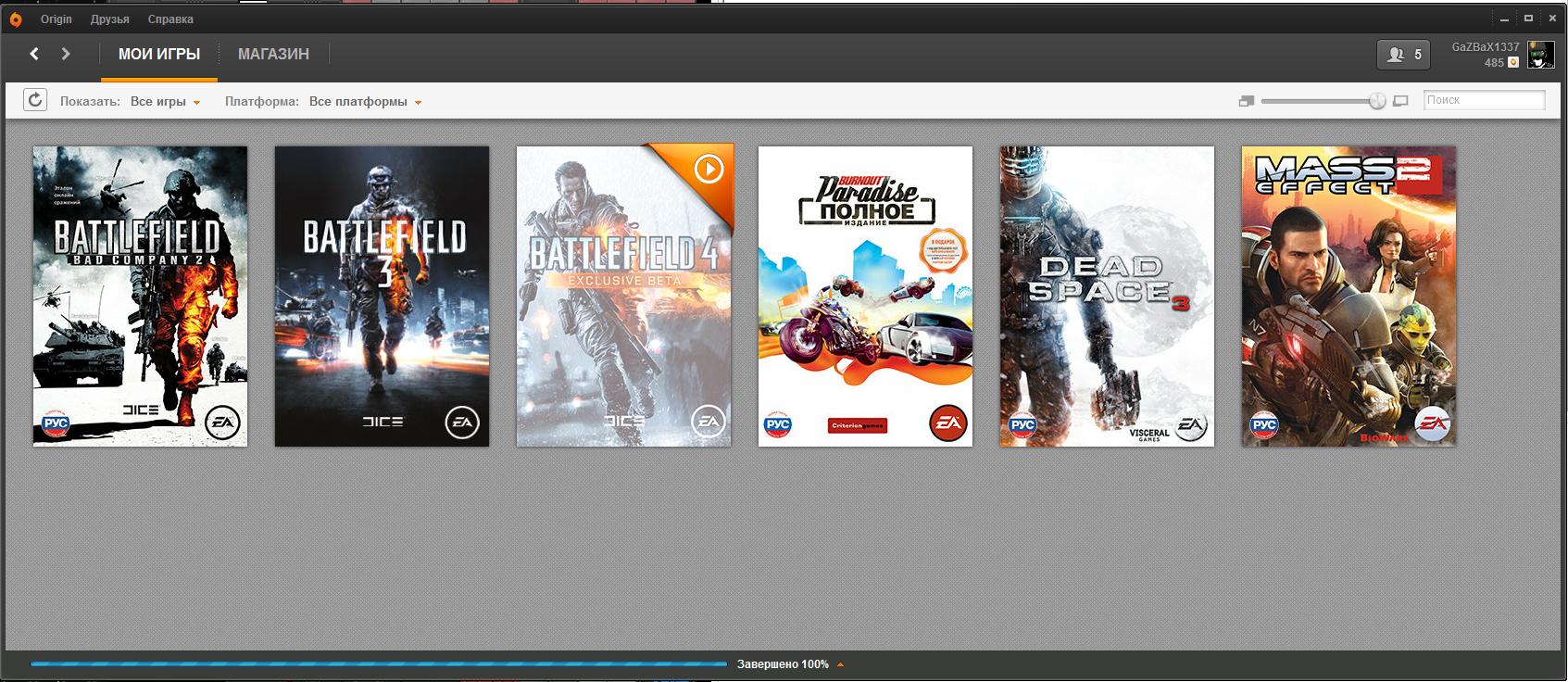Click the username GaZBaX1337
The image size is (1568, 682).
[x=1486, y=47]
